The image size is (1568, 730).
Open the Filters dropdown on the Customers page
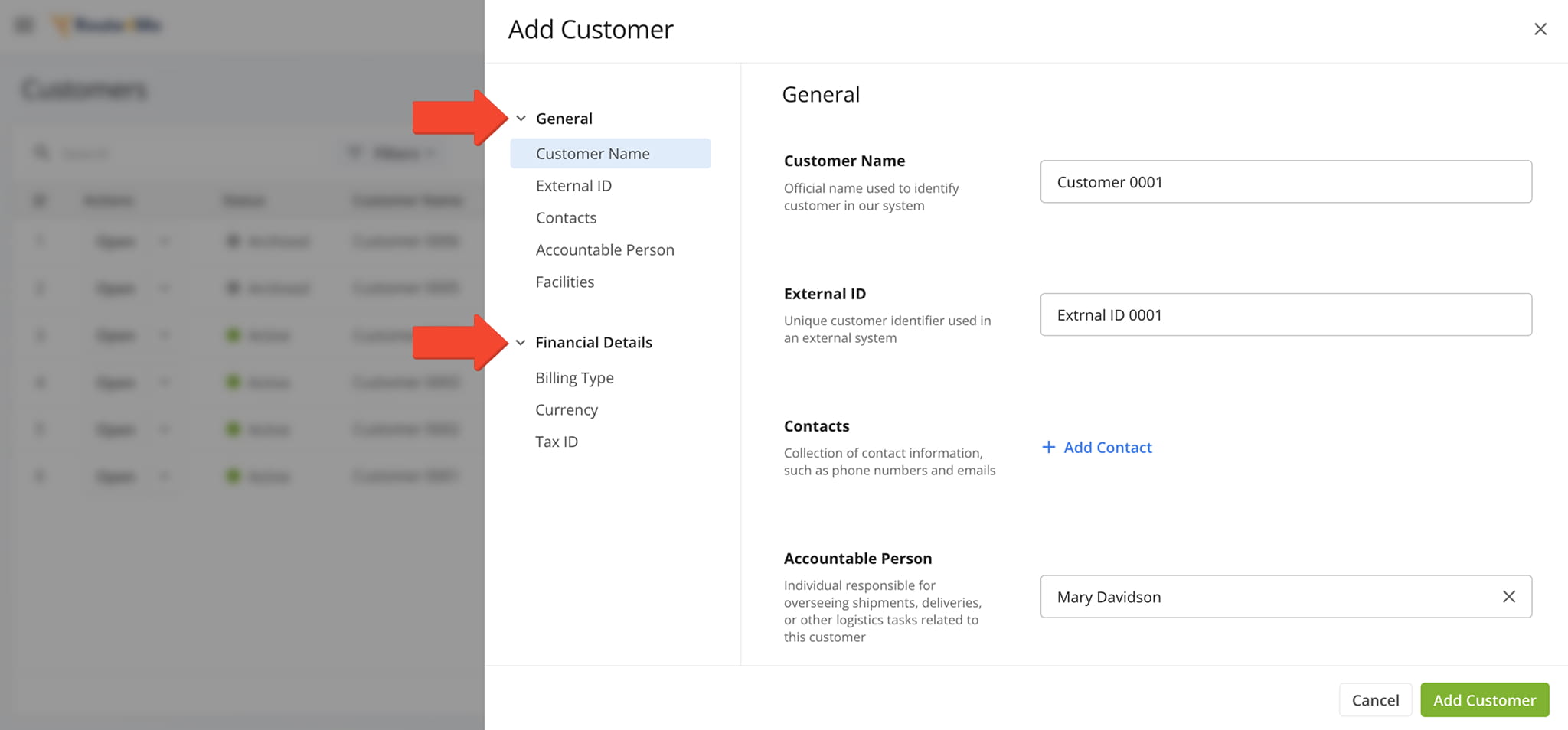[x=392, y=152]
